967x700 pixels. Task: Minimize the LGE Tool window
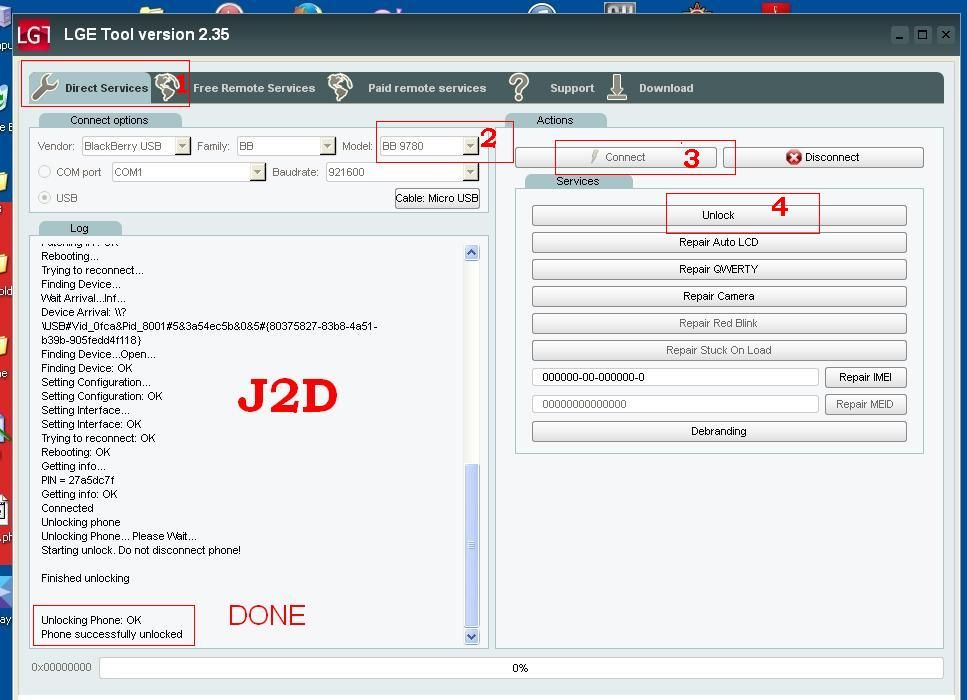point(900,35)
